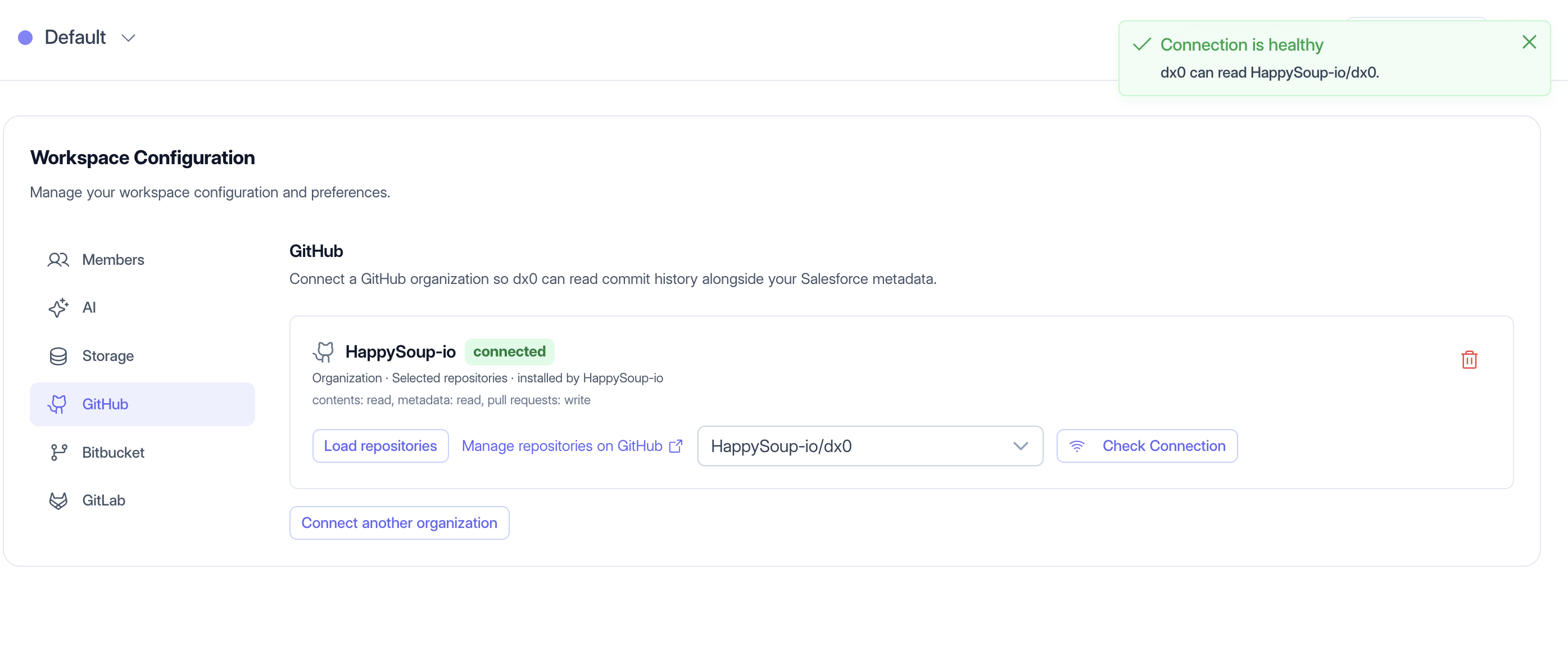This screenshot has width=1568, height=659.
Task: Click the permissions line 'contents: read, metadata: read'
Action: pos(451,400)
